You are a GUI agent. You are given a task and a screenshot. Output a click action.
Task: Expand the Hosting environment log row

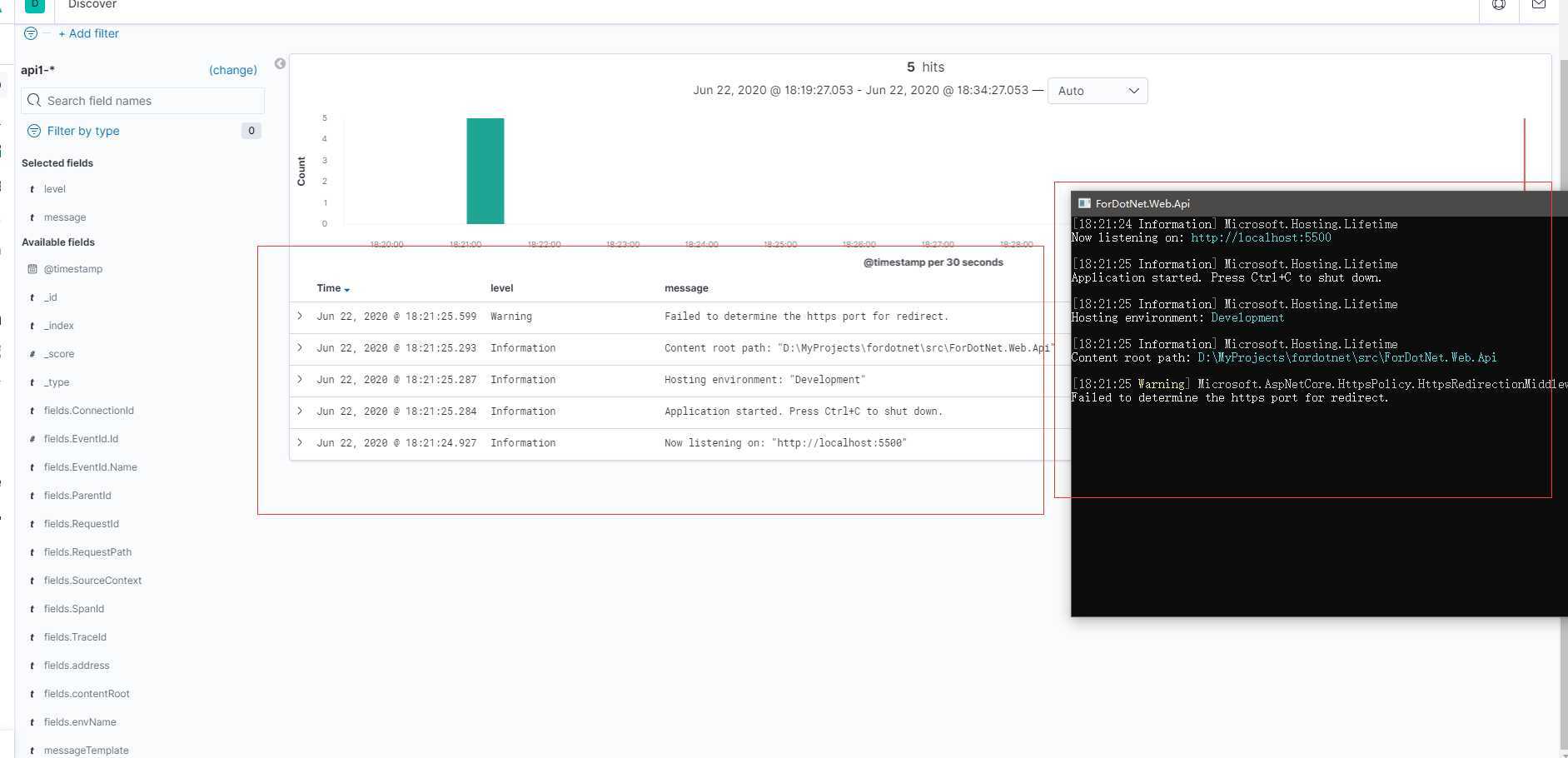pyautogui.click(x=300, y=380)
